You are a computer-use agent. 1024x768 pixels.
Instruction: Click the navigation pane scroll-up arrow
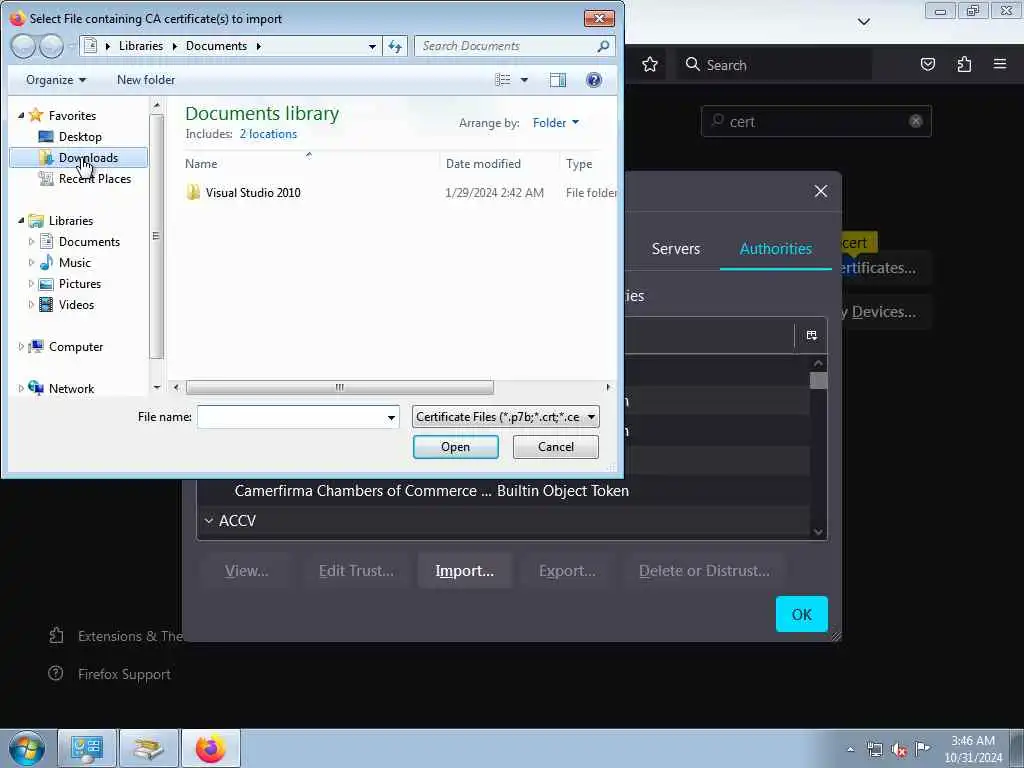[157, 105]
